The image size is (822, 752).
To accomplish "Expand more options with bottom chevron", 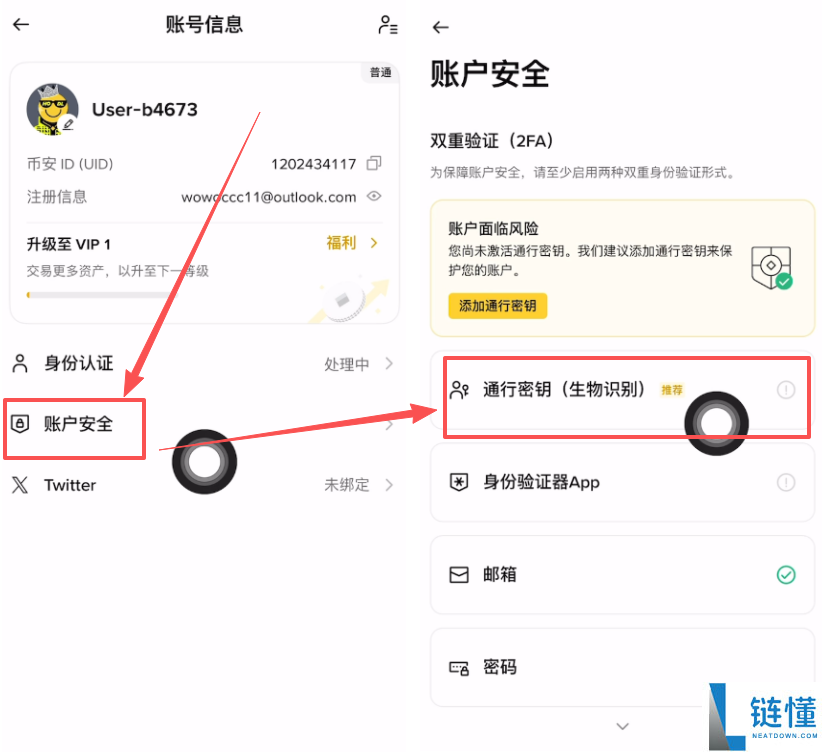I will click(x=622, y=726).
